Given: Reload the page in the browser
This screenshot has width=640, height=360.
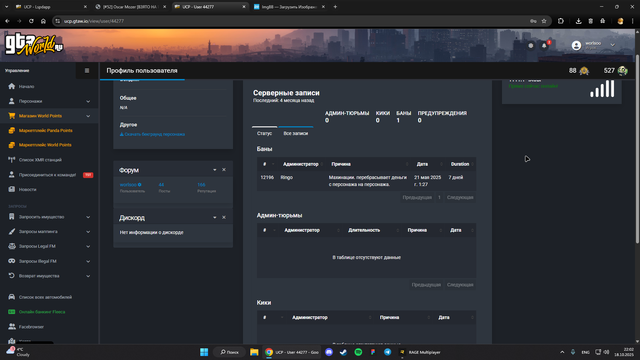Looking at the screenshot, I should pyautogui.click(x=31, y=21).
